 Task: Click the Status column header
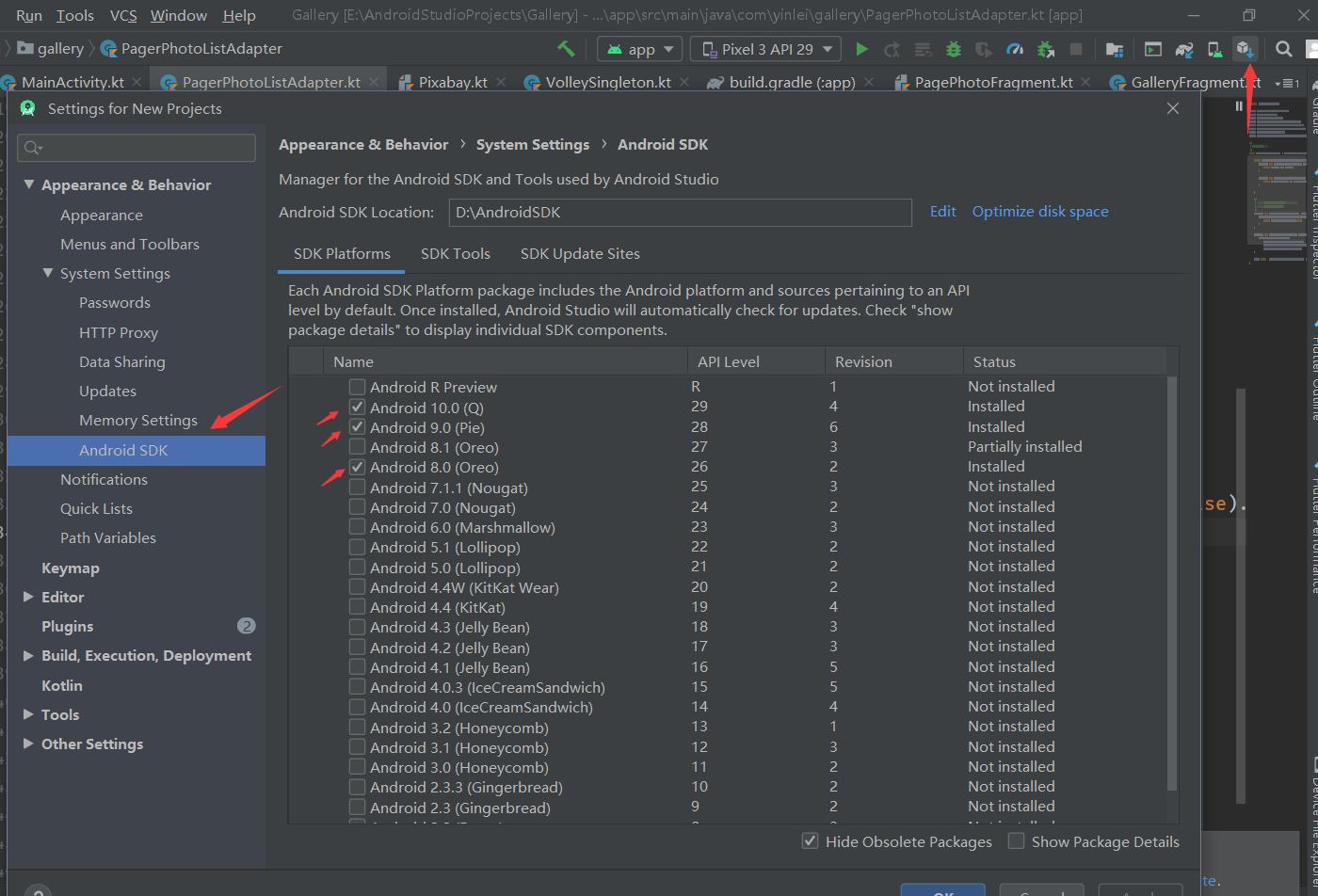click(1064, 361)
